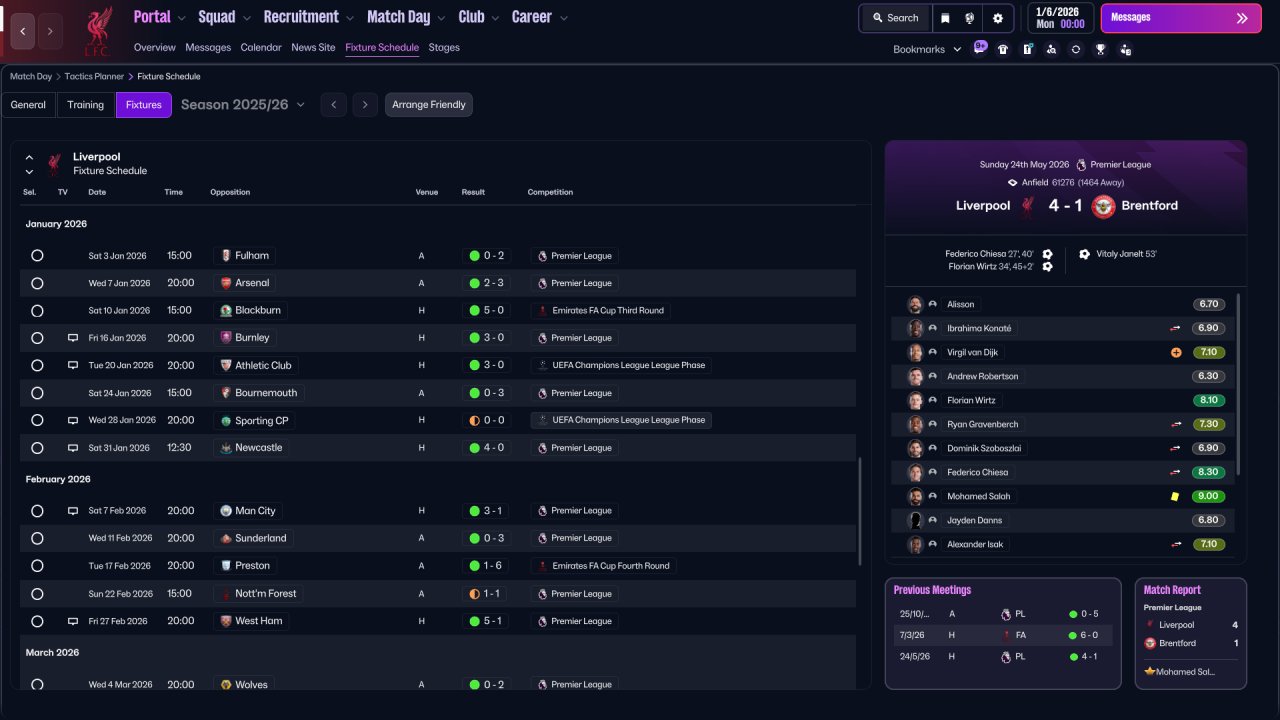Screen dimensions: 1280x720
Task: Open the 9+ notifications chat icon
Action: [980, 48]
